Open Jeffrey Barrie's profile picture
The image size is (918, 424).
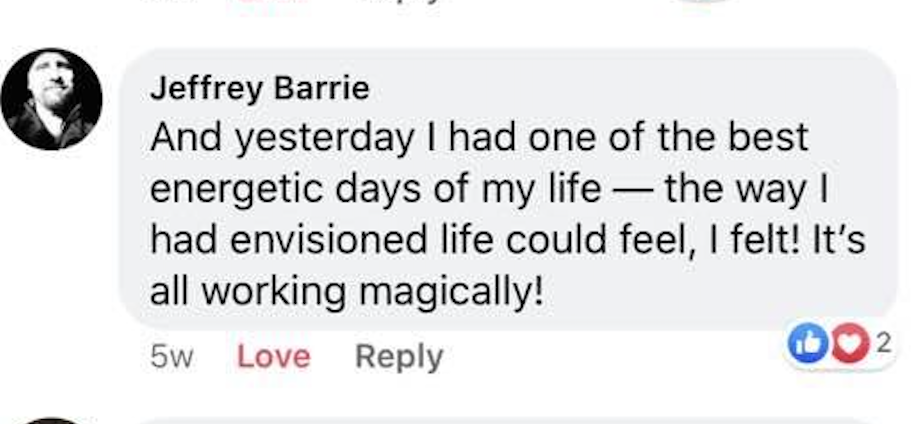pos(51,99)
